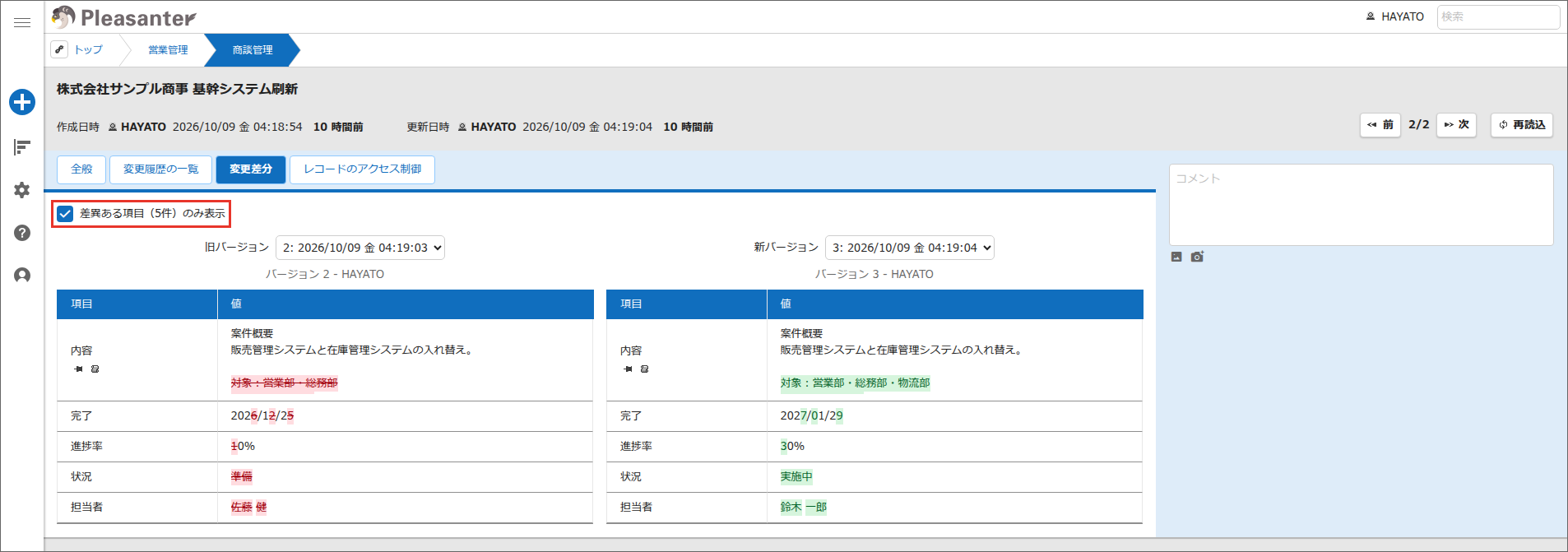Click the pin icon in old version 内容
1568x552 pixels.
pos(79,369)
